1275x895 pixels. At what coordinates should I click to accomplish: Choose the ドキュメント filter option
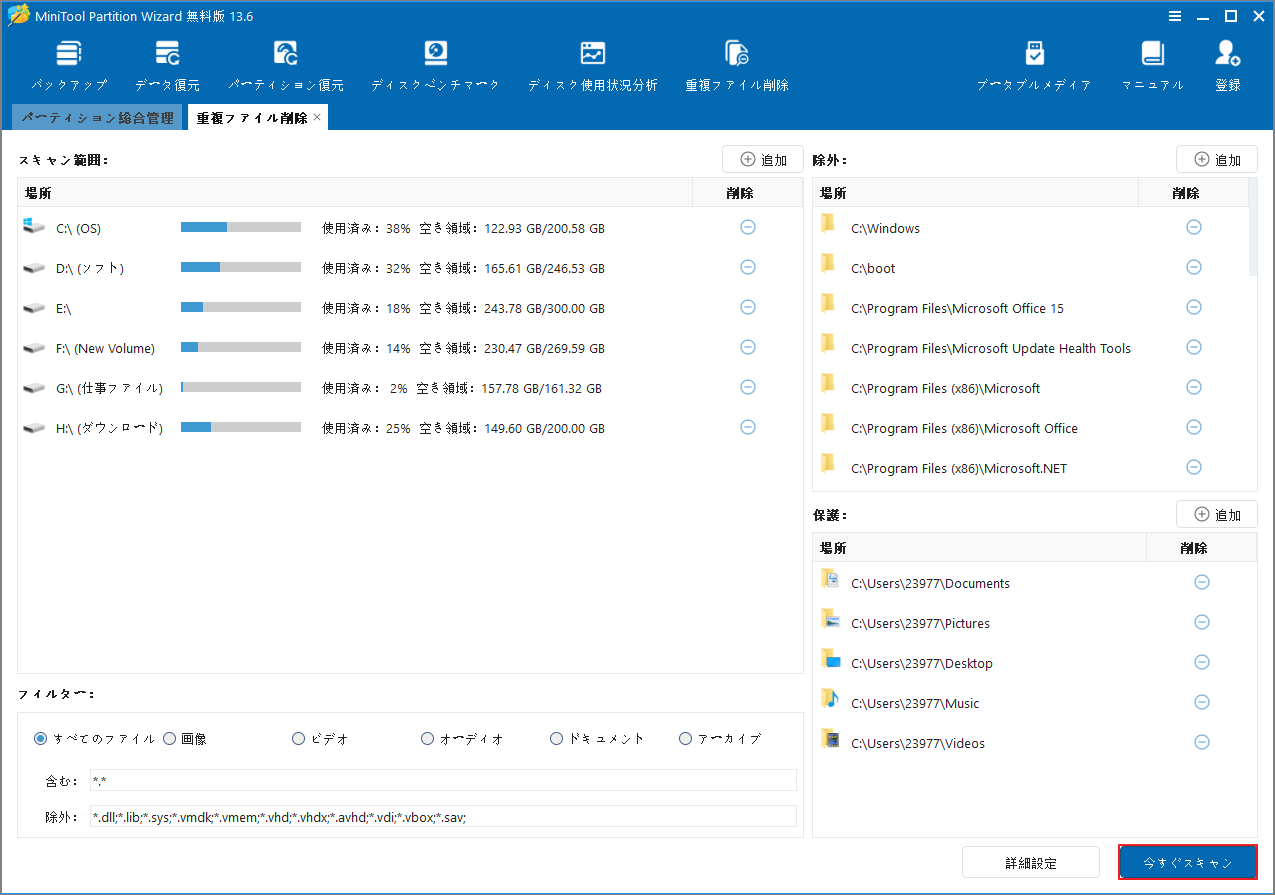pos(556,738)
